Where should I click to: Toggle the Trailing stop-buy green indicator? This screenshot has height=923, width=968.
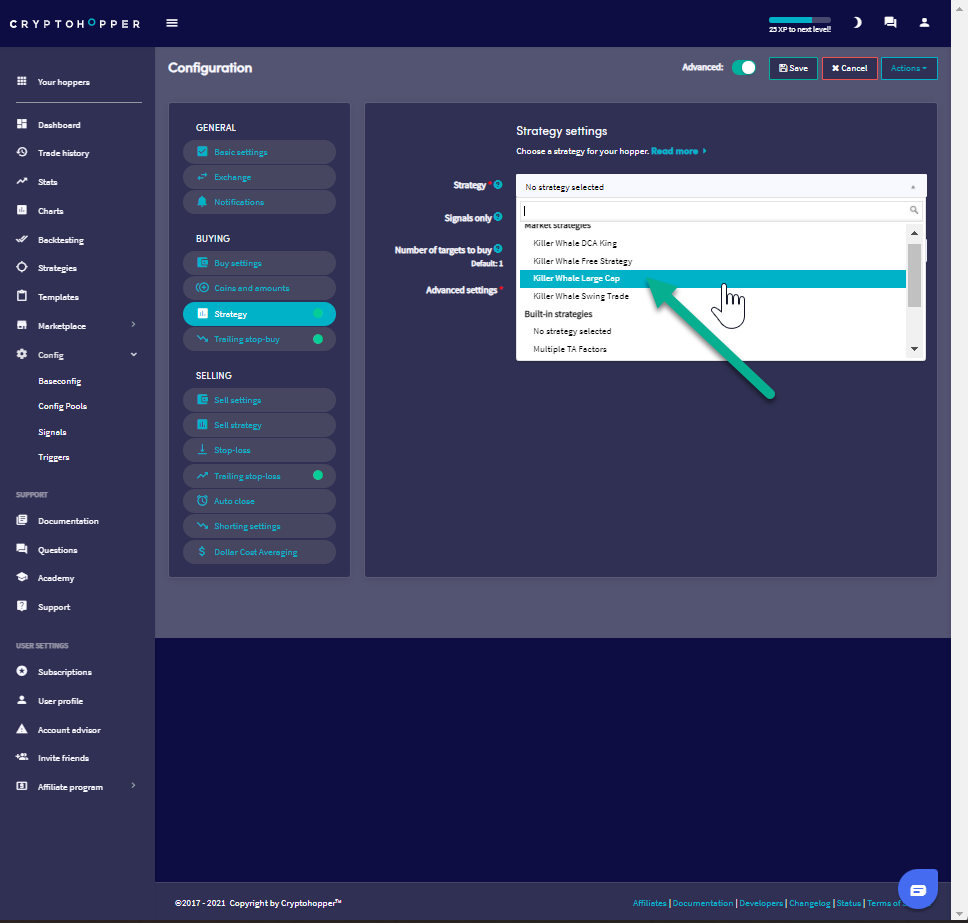click(318, 339)
